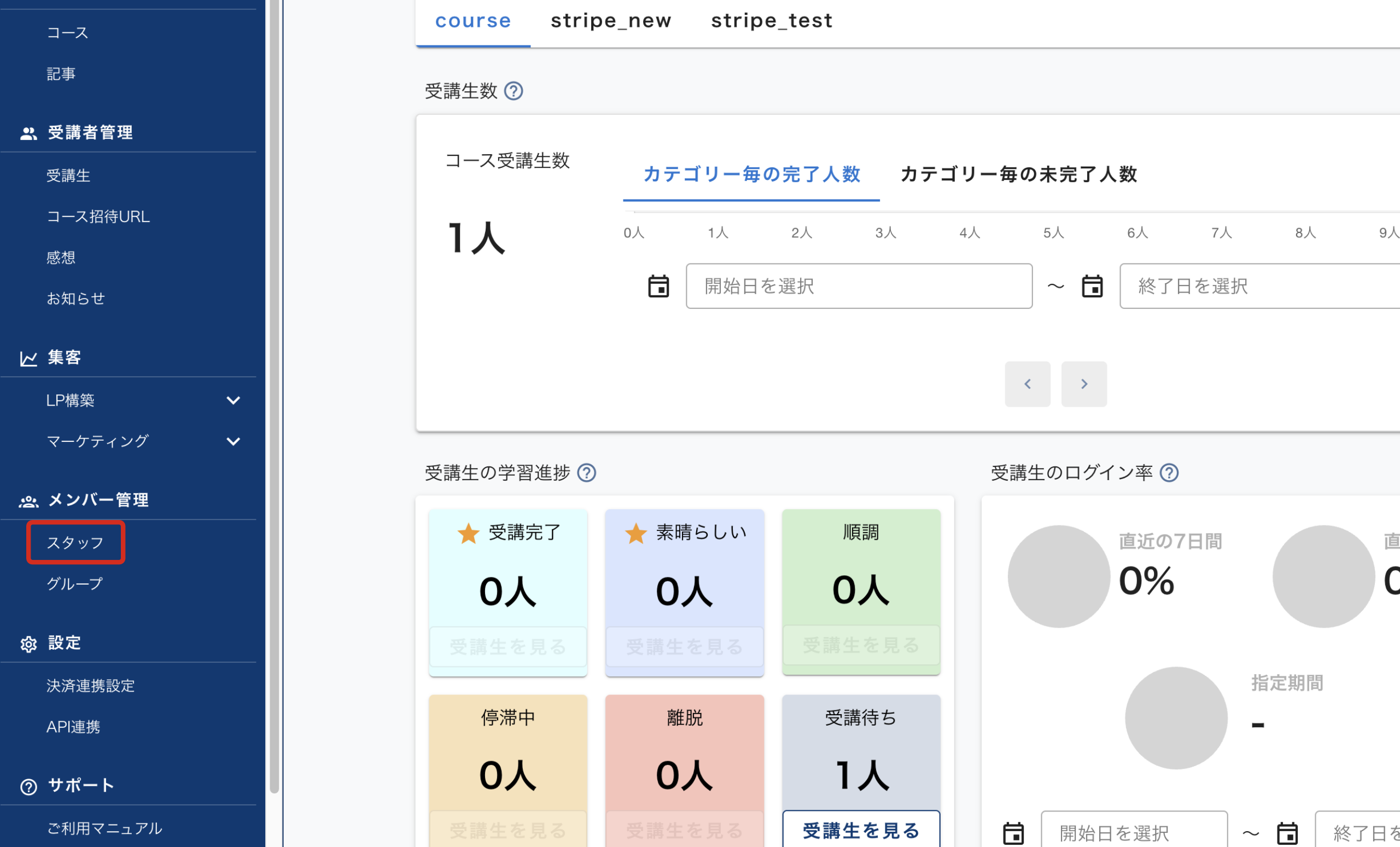This screenshot has height=847, width=1400.
Task: Select カテゴリー毎の完了人数 tab
Action: (x=752, y=174)
